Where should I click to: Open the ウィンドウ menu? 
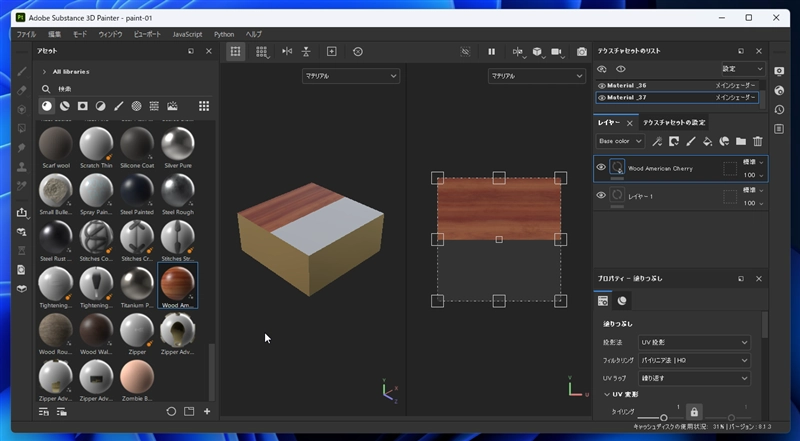click(110, 34)
